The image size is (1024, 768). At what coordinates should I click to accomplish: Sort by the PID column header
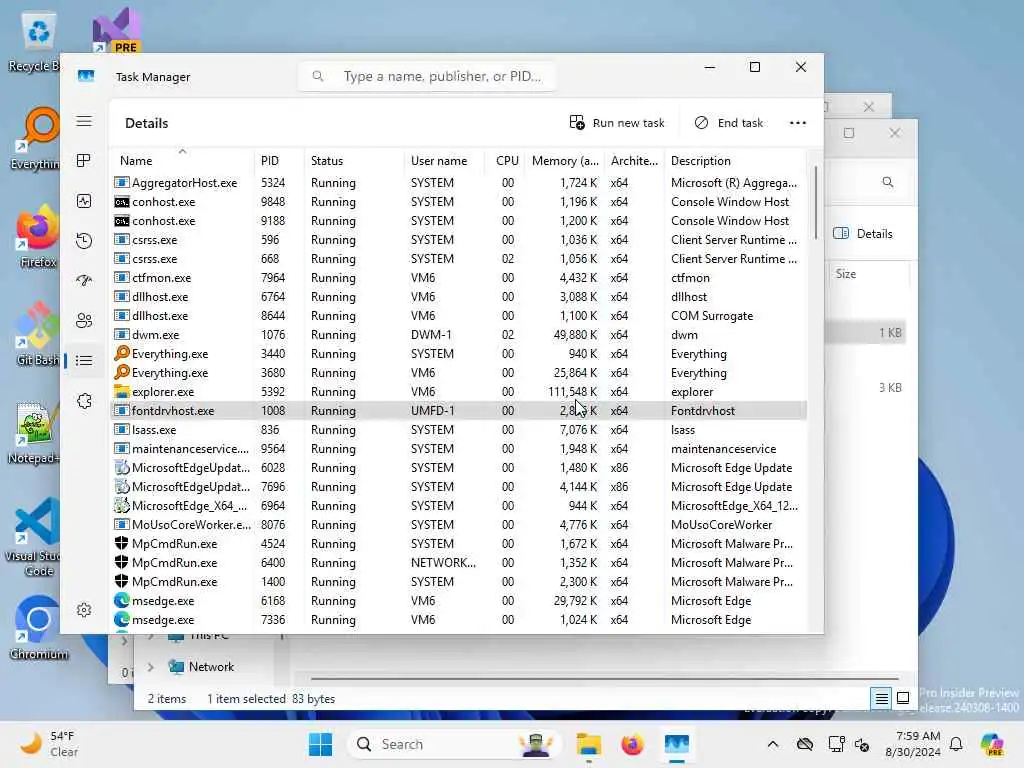click(278, 161)
